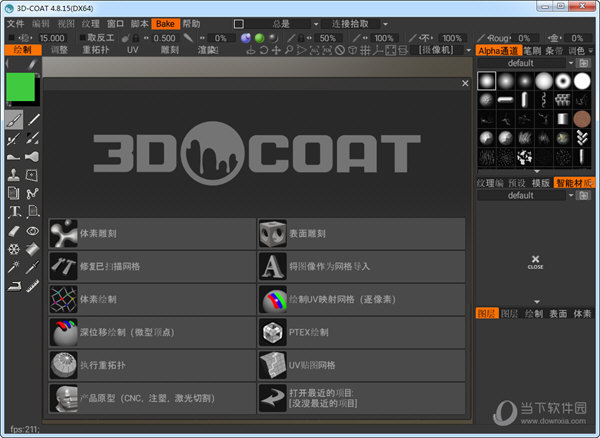Viewport: 600px width, 438px height.
Task: Choose Repair scanned mesh (修复已扫描网格)
Action: click(152, 267)
